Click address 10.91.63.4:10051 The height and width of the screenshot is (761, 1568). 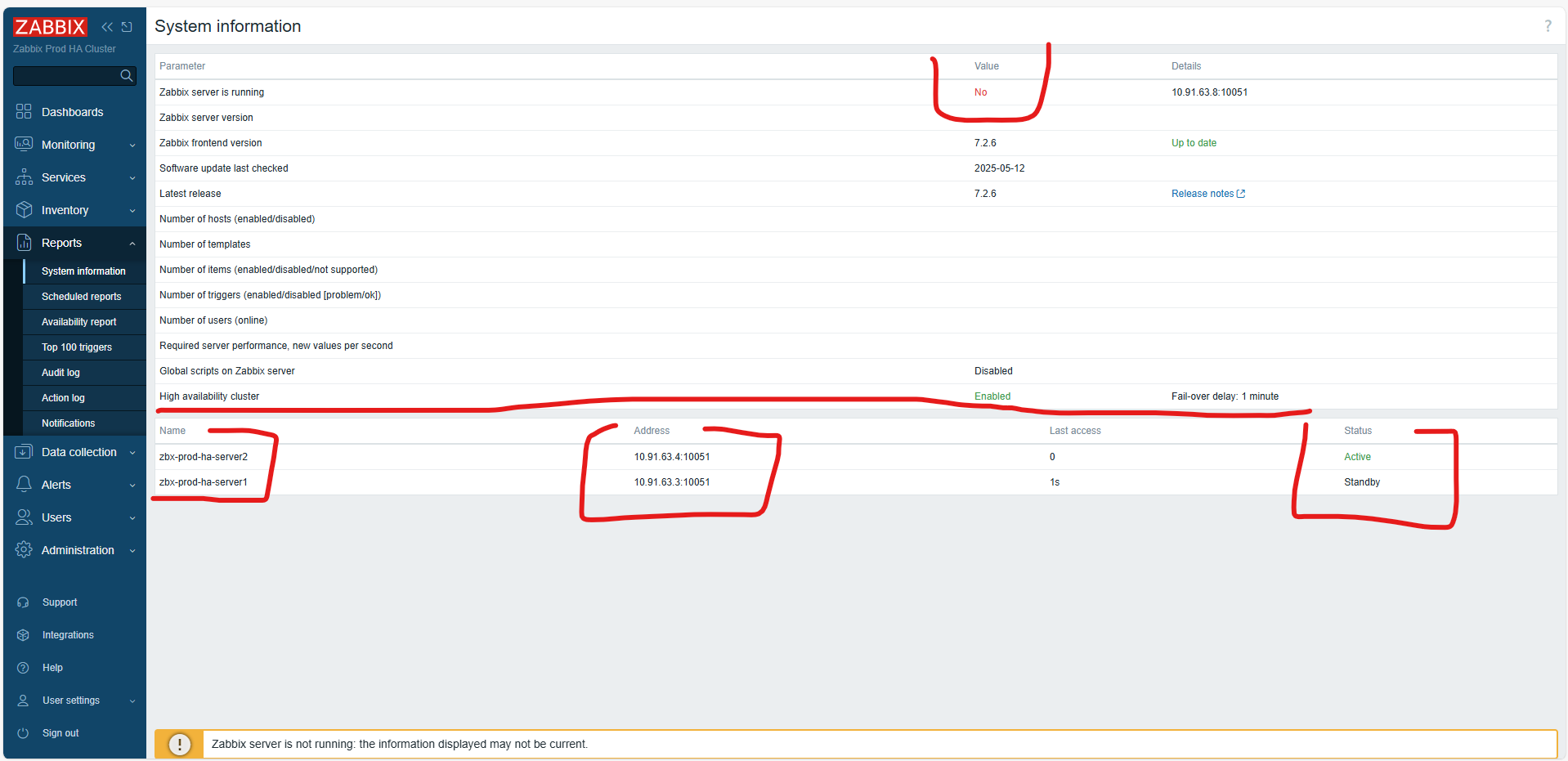[672, 457]
